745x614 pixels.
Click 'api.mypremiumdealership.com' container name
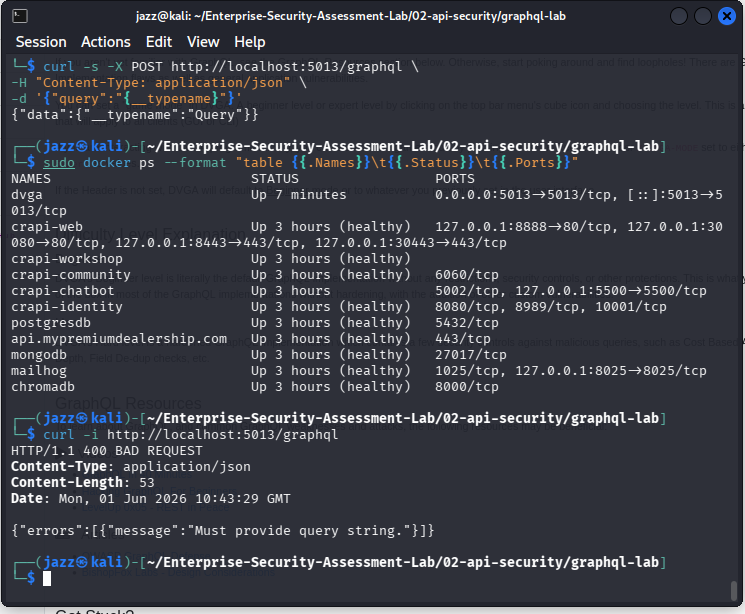(119, 339)
